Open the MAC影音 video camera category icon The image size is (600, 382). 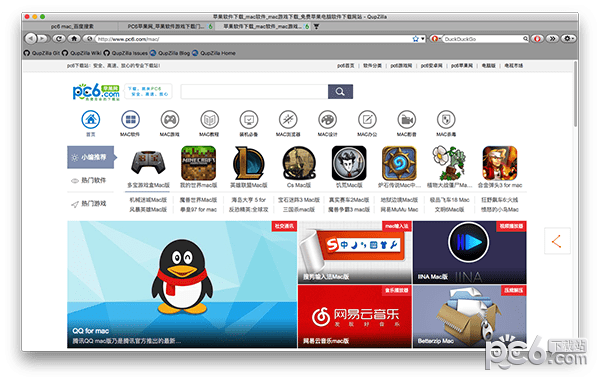point(407,120)
